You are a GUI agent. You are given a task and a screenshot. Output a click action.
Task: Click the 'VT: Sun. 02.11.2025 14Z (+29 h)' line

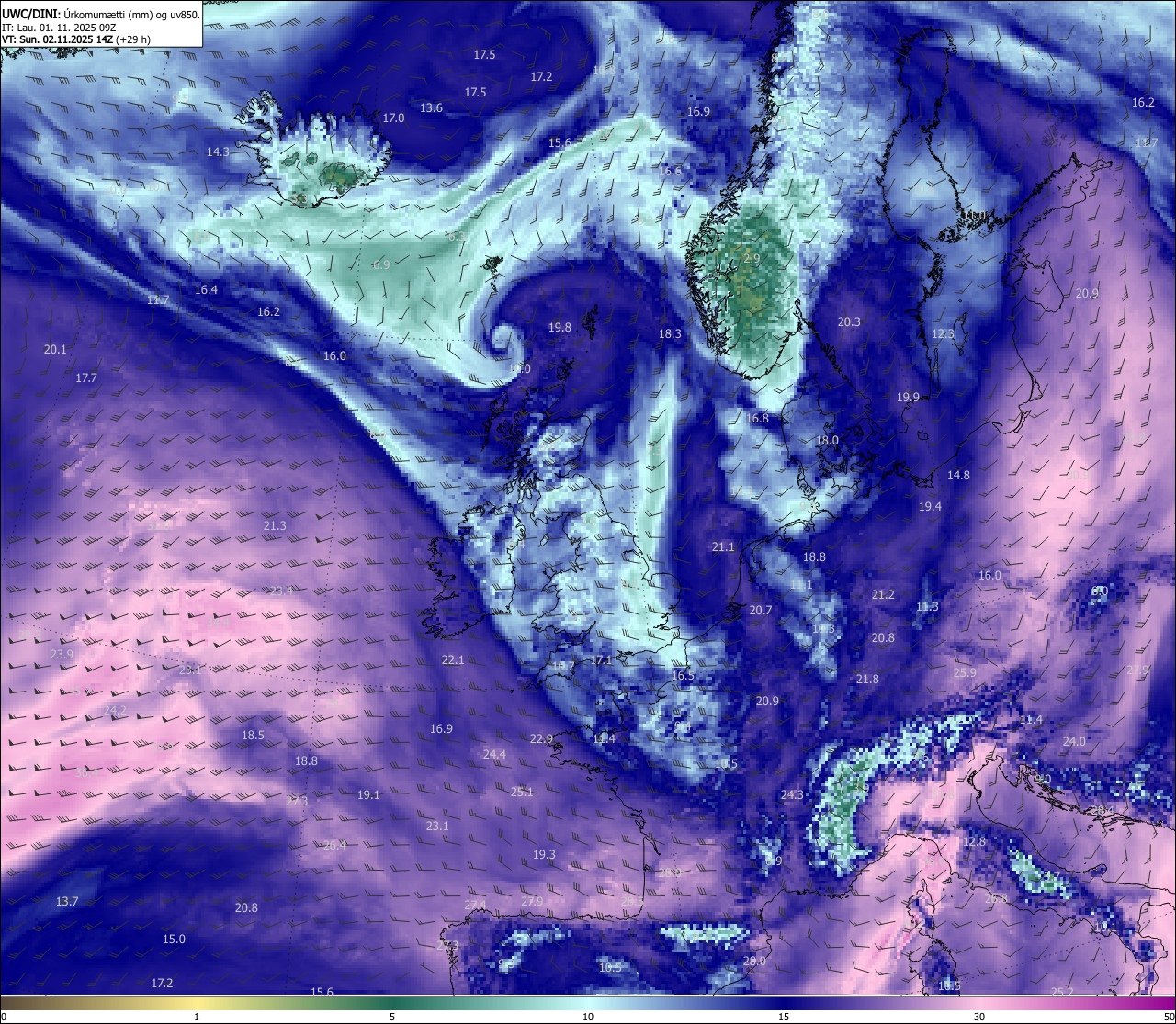click(x=76, y=39)
